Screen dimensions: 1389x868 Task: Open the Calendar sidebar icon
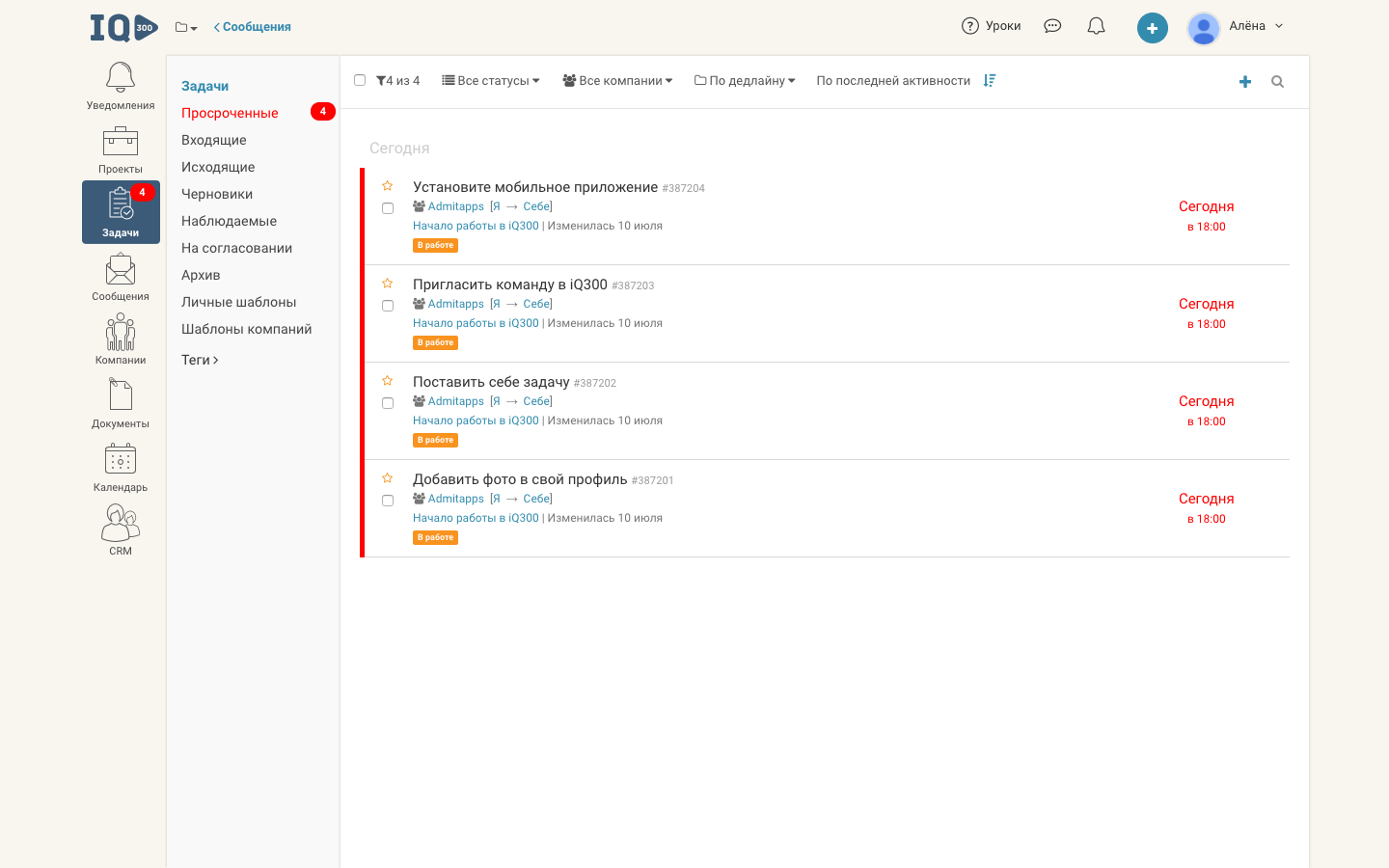point(121,468)
